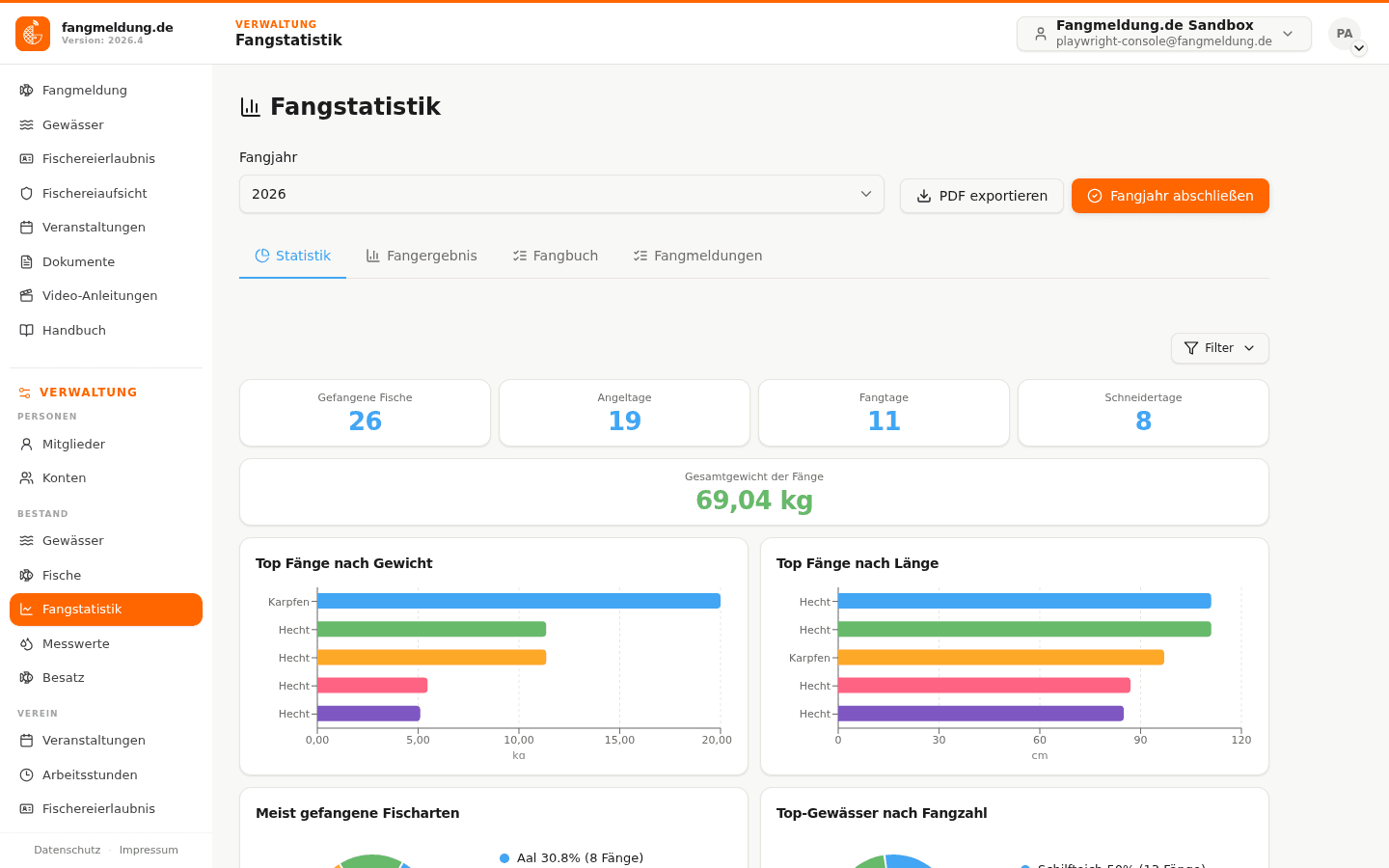Switch to the Fangbuch tab
This screenshot has width=1389, height=868.
pyautogui.click(x=556, y=256)
